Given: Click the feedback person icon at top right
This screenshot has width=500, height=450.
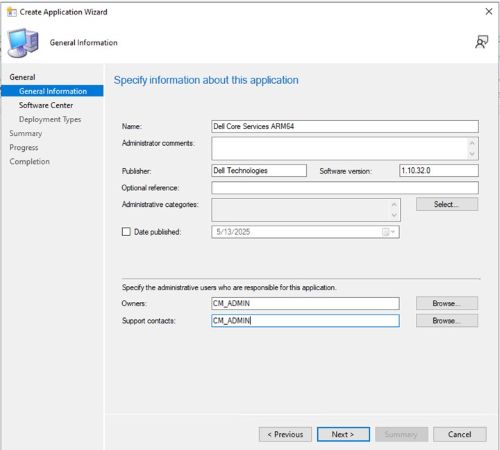Looking at the screenshot, I should 481,42.
